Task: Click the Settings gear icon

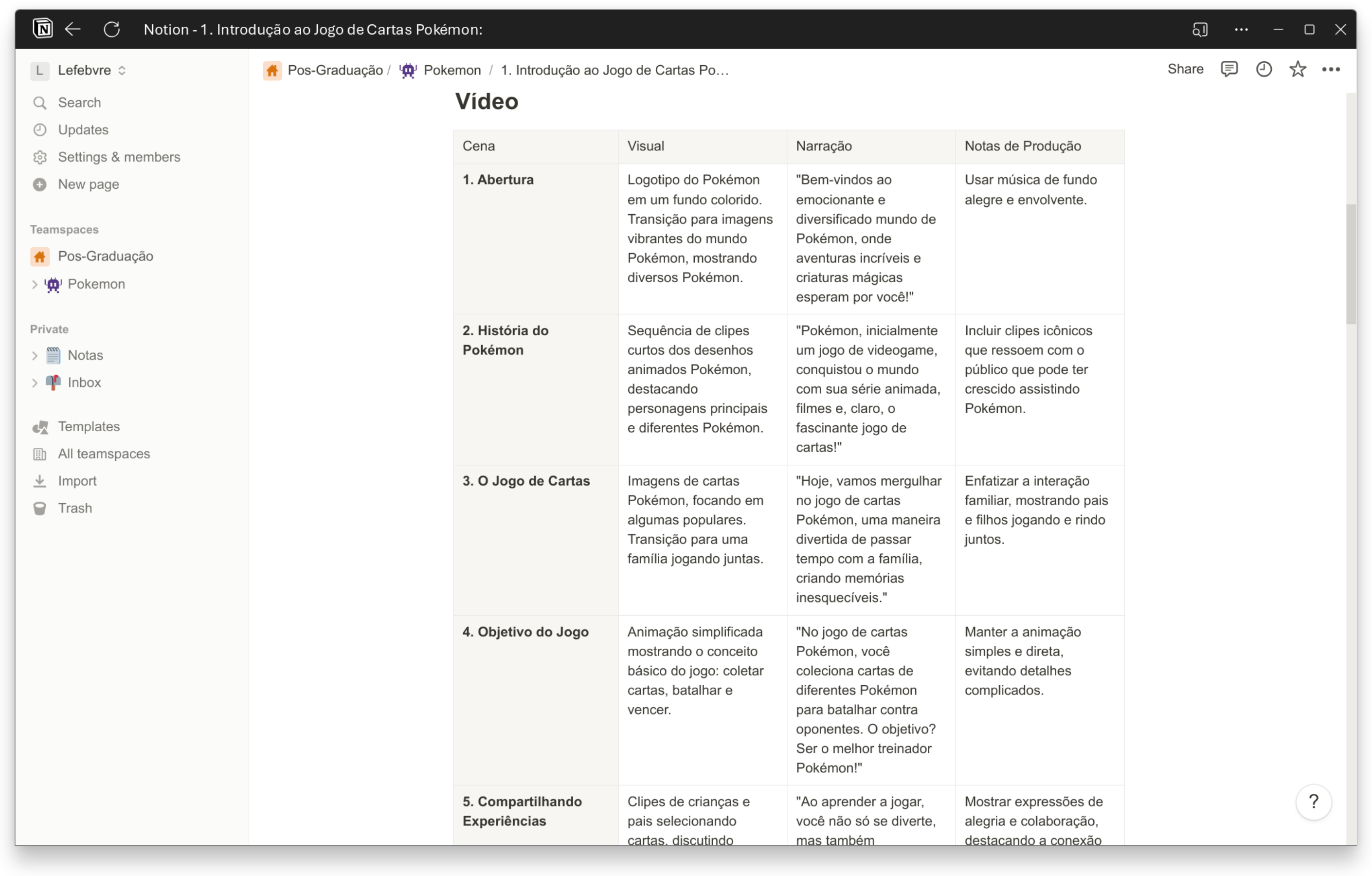Action: pos(40,157)
